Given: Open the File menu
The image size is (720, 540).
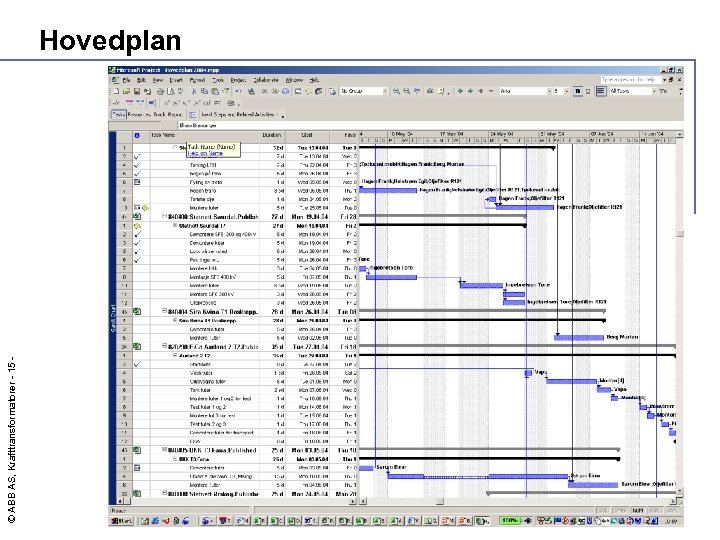Looking at the screenshot, I should pos(126,80).
